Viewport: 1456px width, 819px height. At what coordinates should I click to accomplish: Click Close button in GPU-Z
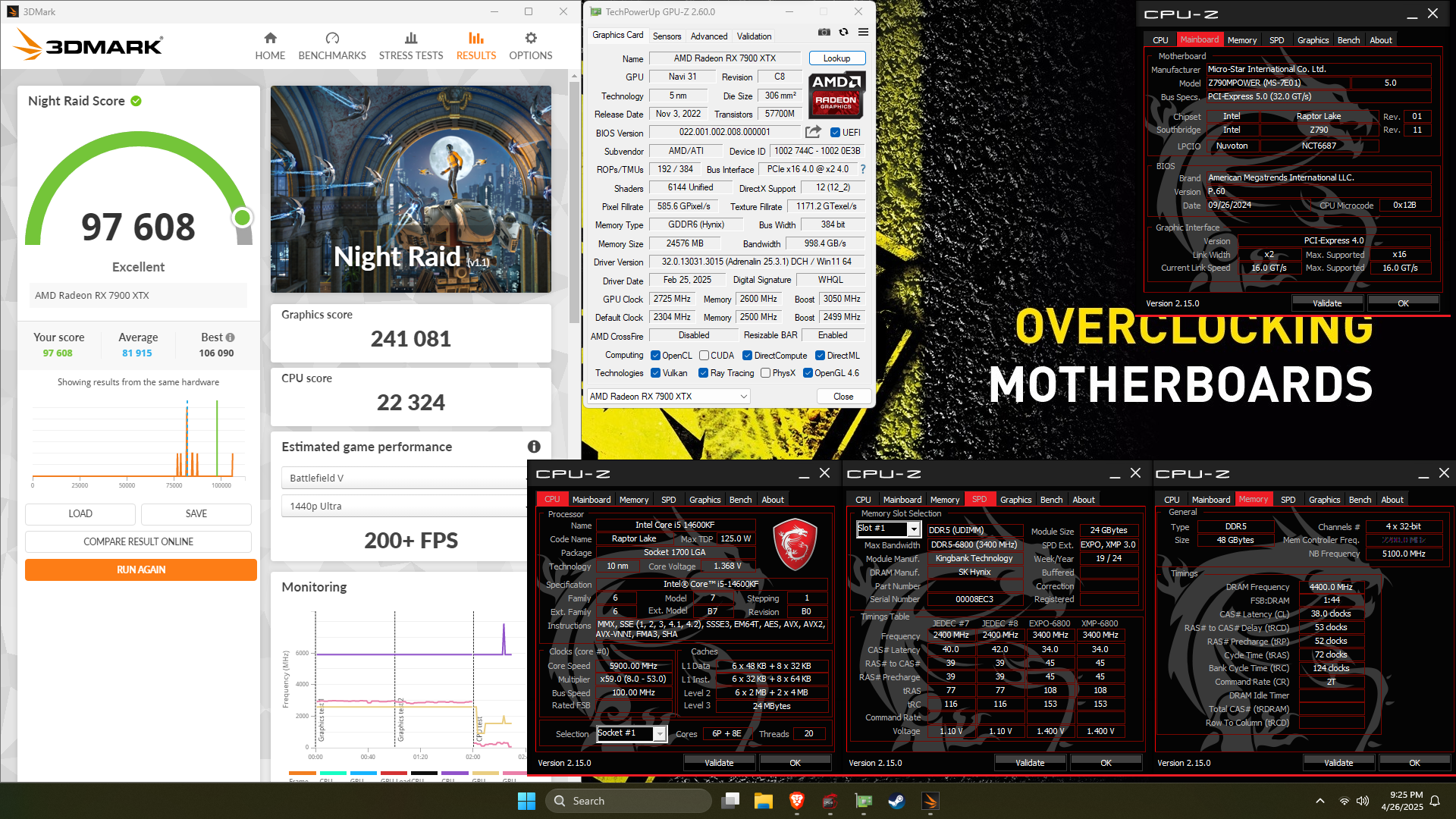[843, 397]
